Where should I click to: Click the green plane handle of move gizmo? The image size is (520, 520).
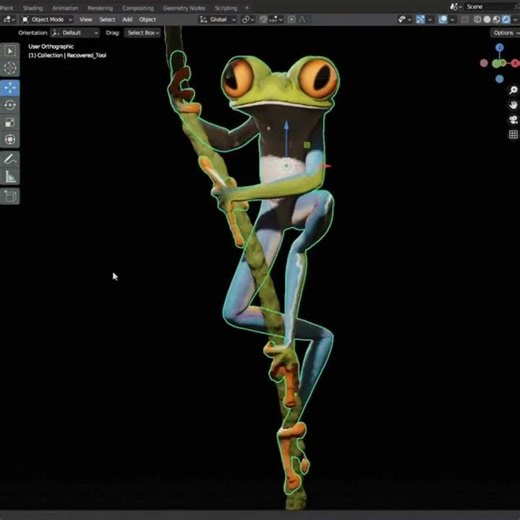(307, 145)
